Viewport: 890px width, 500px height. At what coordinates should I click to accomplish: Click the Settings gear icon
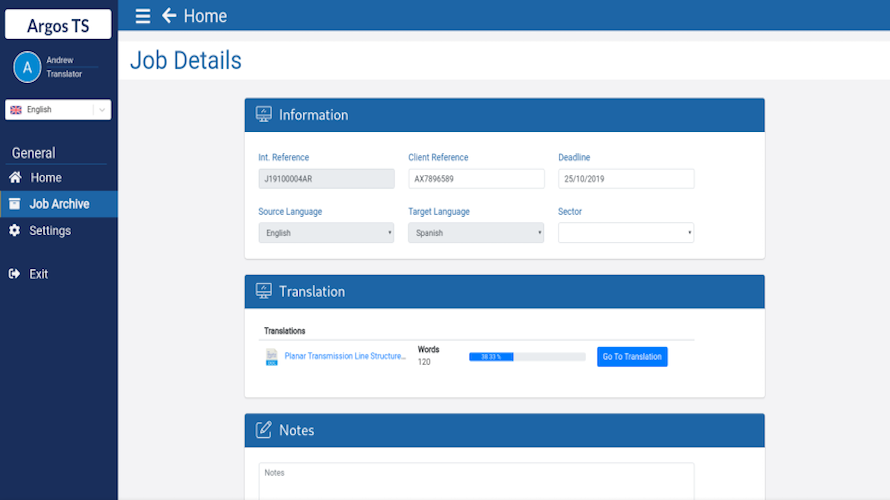[x=14, y=230]
